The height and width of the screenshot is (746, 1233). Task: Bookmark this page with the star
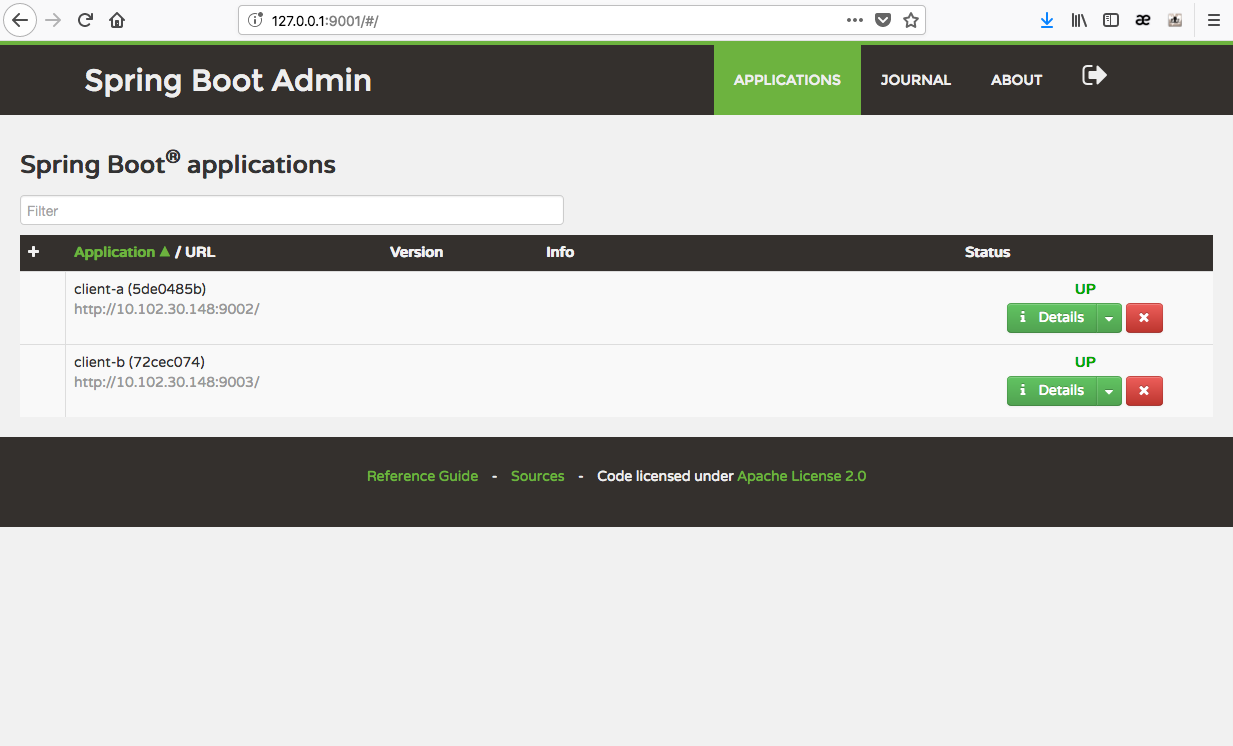point(911,20)
